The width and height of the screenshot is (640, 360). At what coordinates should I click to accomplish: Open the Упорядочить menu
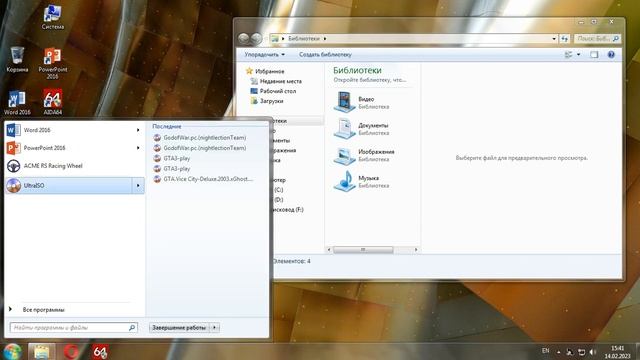[264, 54]
